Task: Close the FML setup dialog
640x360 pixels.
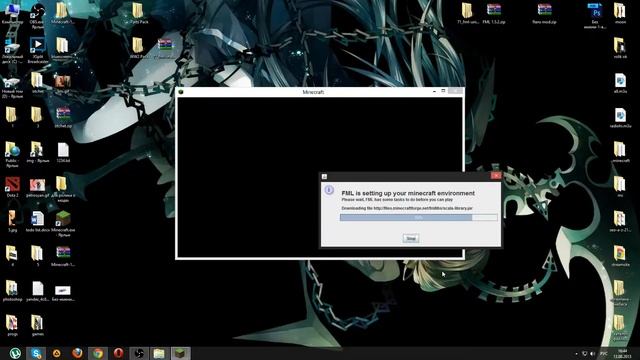Action: coord(496,176)
